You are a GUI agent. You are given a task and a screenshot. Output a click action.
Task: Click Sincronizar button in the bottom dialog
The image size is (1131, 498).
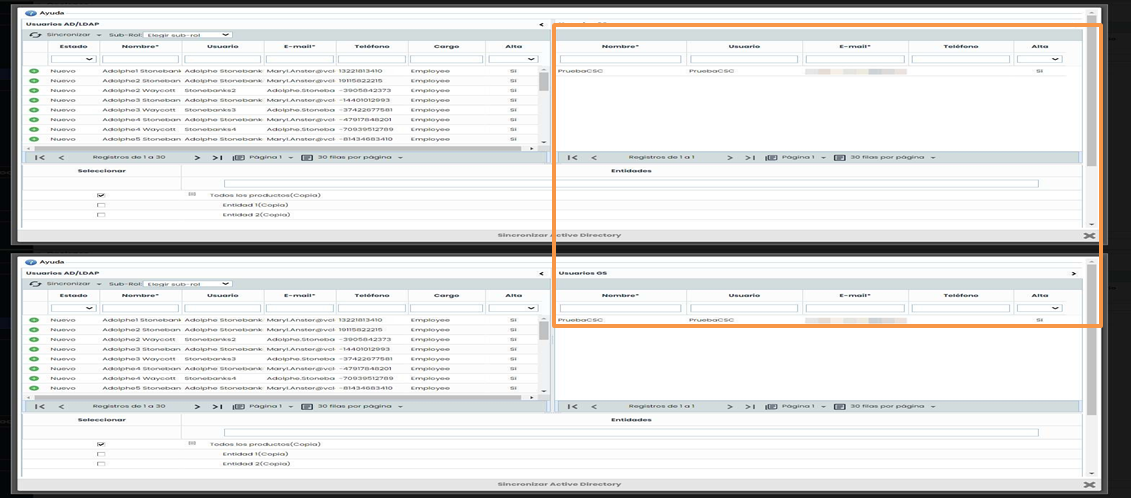tap(64, 284)
